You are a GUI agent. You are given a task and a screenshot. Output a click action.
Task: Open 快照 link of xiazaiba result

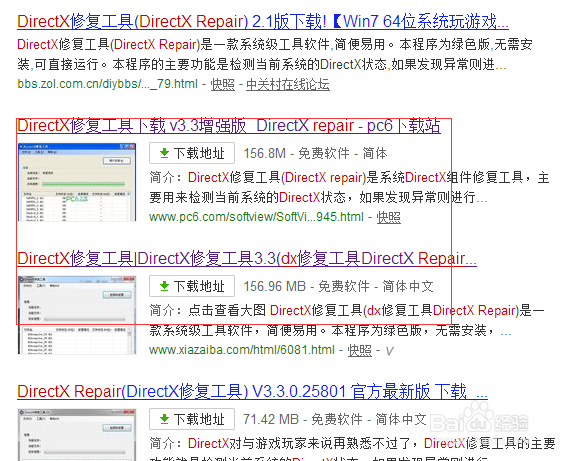point(360,350)
